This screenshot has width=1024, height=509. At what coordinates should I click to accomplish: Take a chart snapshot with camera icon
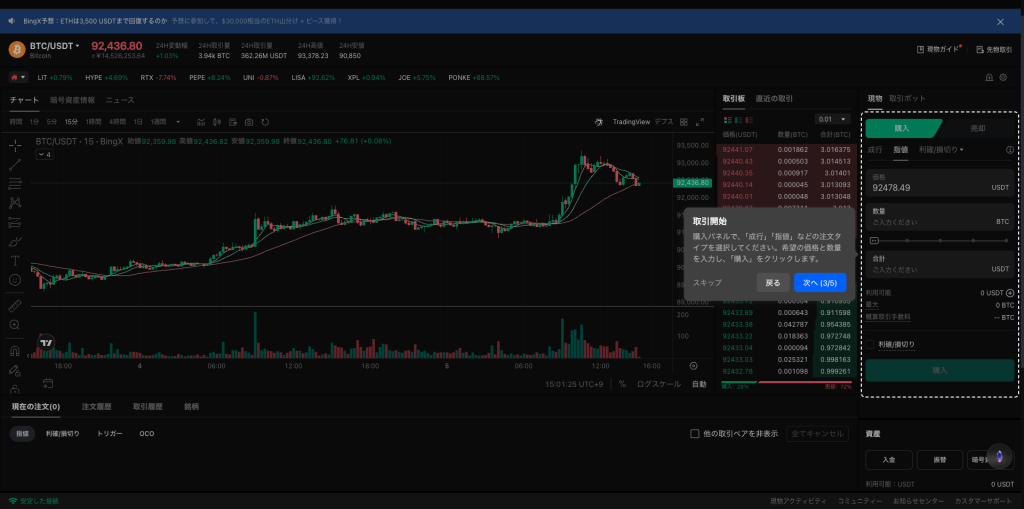tap(249, 122)
